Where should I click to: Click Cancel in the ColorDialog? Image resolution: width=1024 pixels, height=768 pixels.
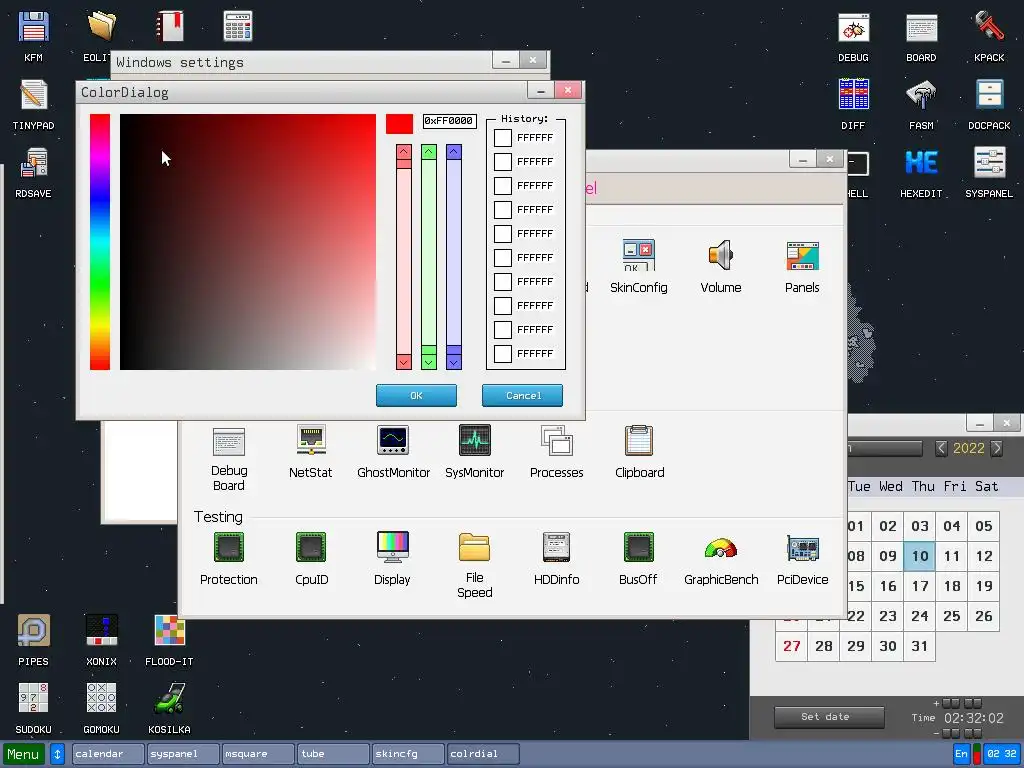click(522, 396)
